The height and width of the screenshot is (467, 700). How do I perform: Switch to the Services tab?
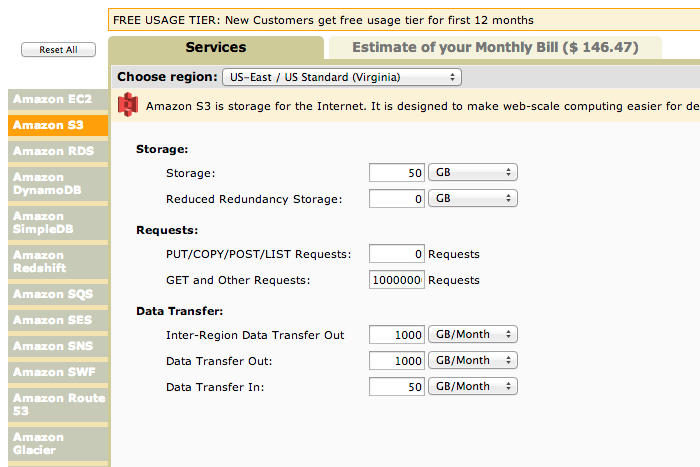216,47
